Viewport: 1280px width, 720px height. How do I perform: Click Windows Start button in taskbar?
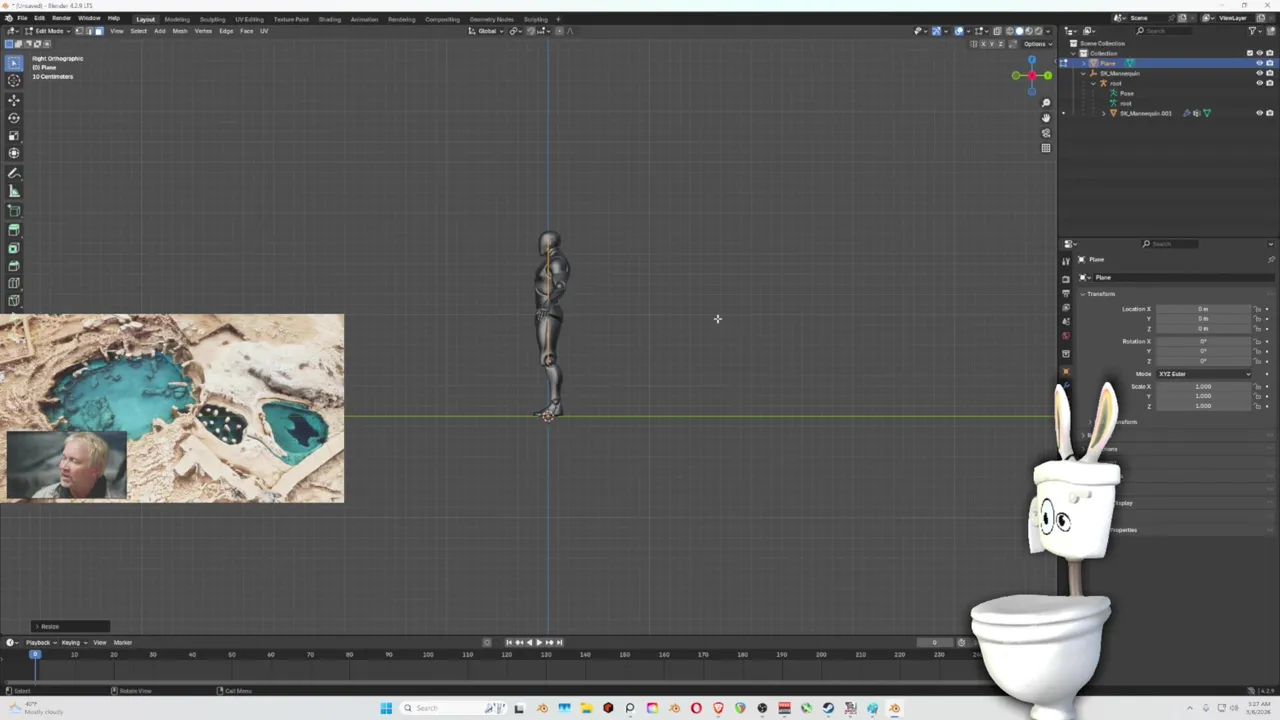point(386,708)
